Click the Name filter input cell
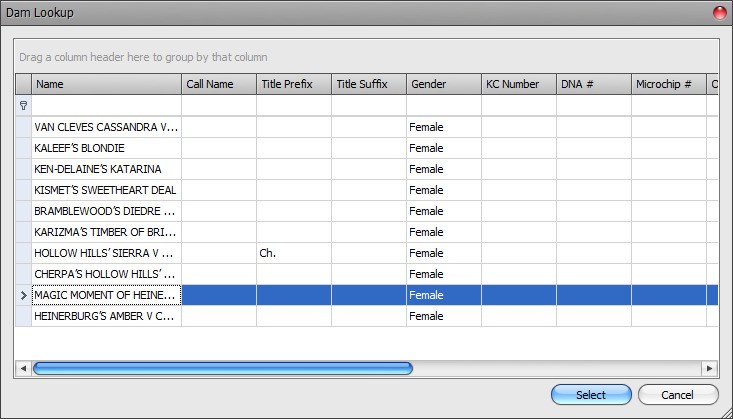This screenshot has width=733, height=419. click(x=106, y=106)
